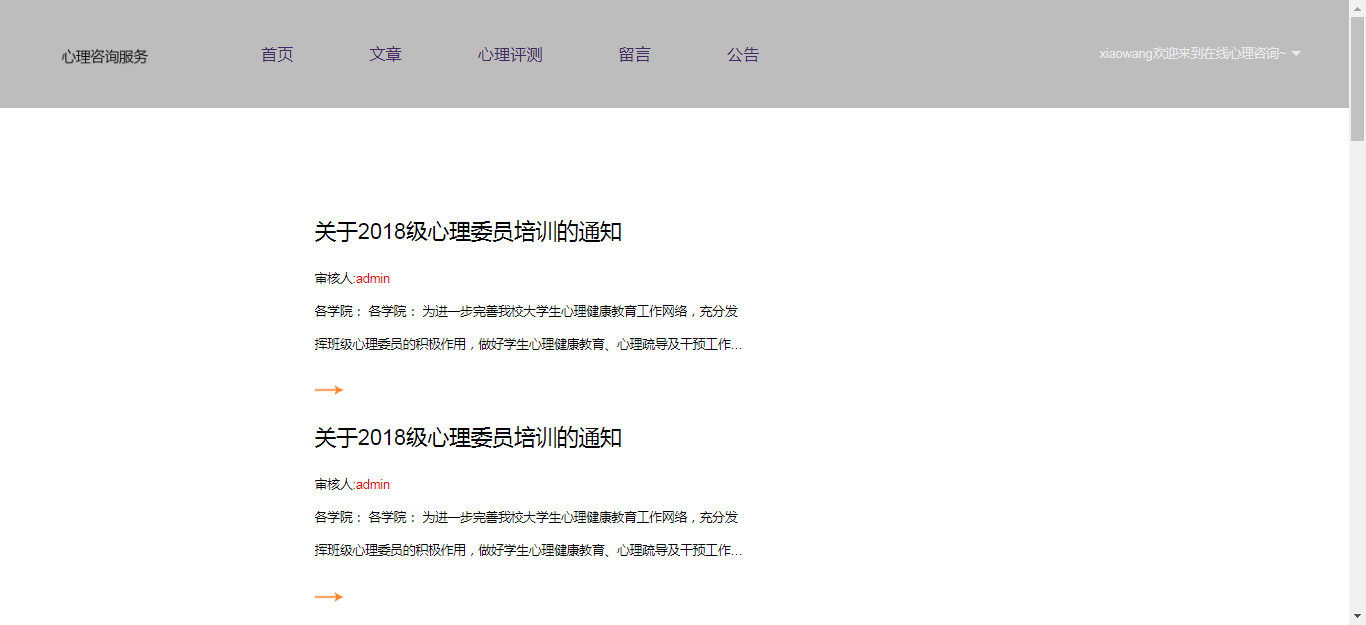Click the vertical scrollbar thumb
The image size is (1366, 625).
point(1357,78)
